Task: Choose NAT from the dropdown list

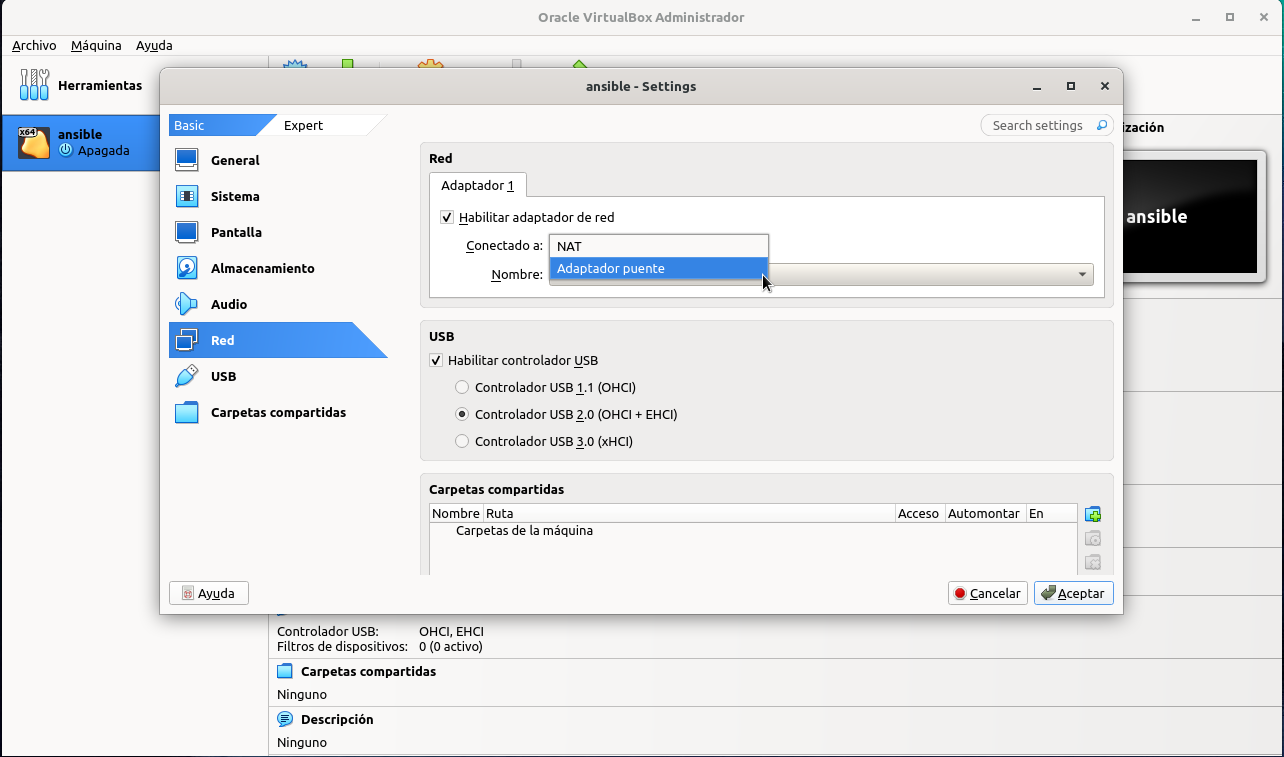Action: coord(659,246)
